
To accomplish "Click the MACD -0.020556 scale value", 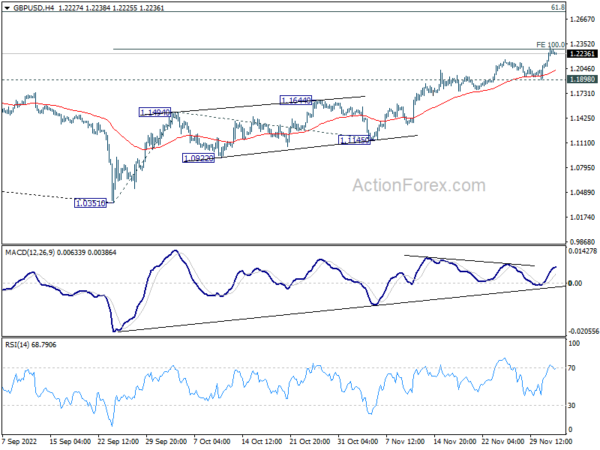I will point(583,331).
